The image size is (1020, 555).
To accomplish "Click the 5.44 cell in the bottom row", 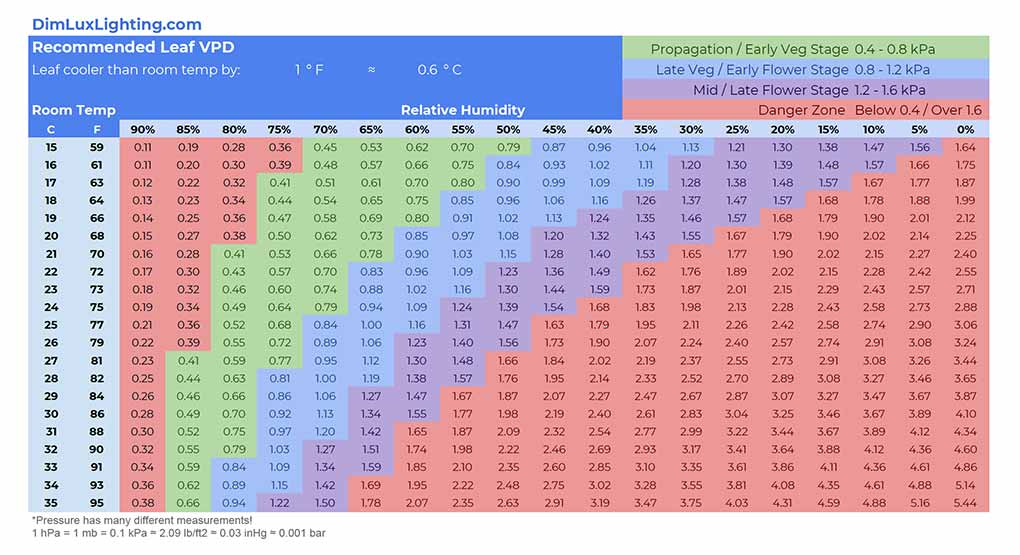I will click(x=965, y=502).
